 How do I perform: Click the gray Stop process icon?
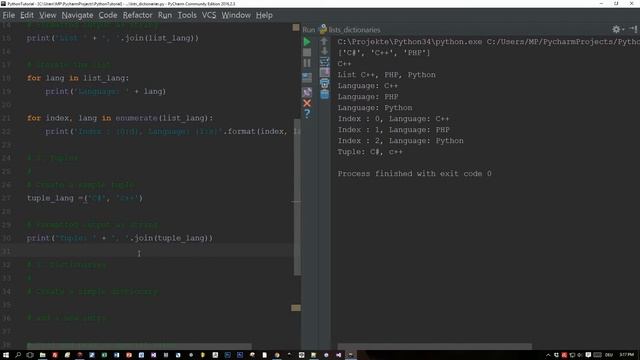307,52
